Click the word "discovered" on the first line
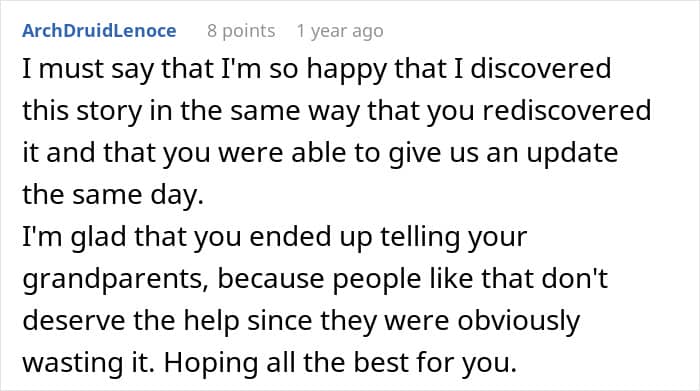This screenshot has width=700, height=391. click(x=541, y=68)
